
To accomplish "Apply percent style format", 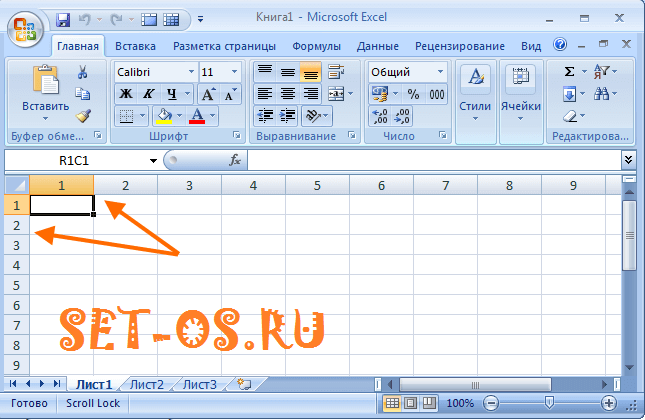I will coord(413,94).
